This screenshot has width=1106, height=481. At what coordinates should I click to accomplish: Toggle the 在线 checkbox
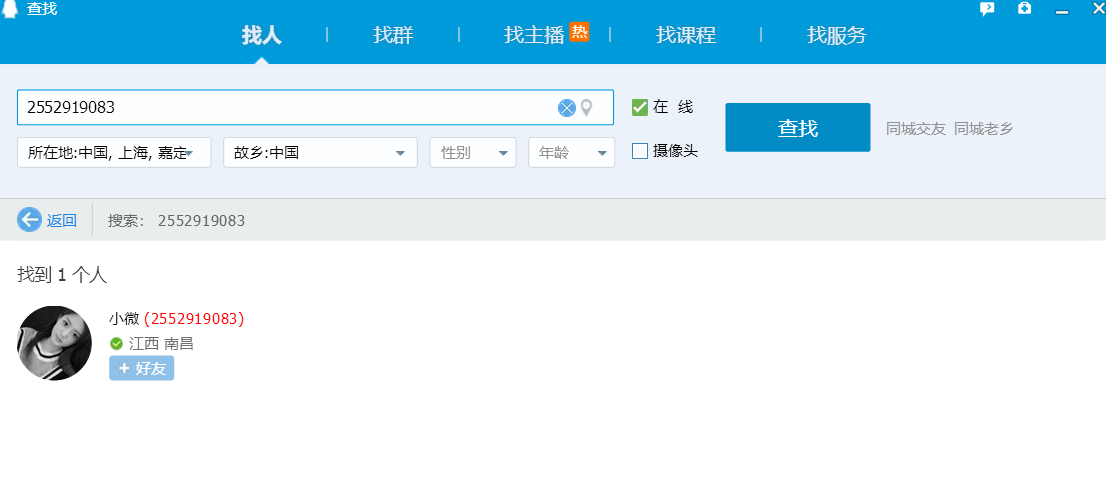click(639, 107)
